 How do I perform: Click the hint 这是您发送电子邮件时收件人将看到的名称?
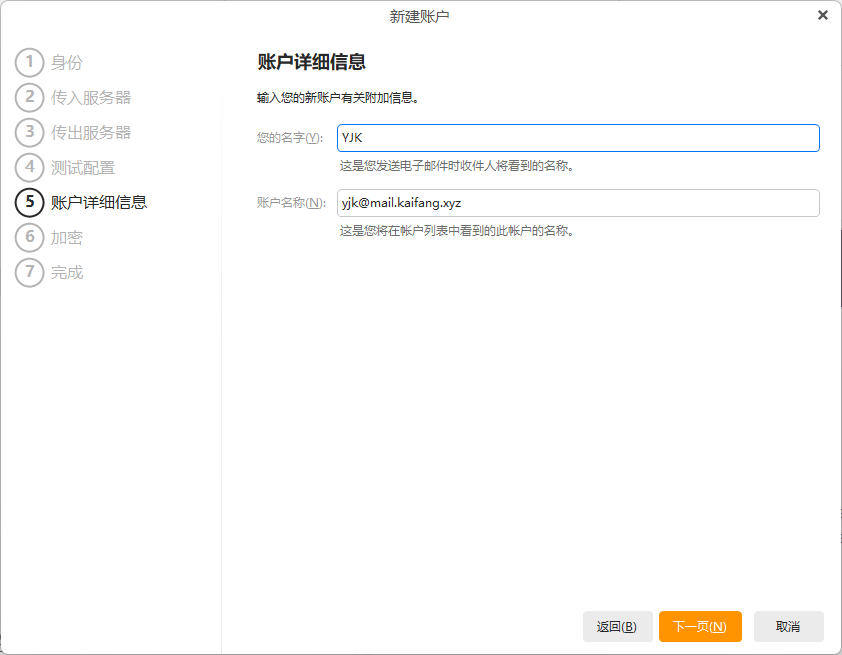[456, 166]
